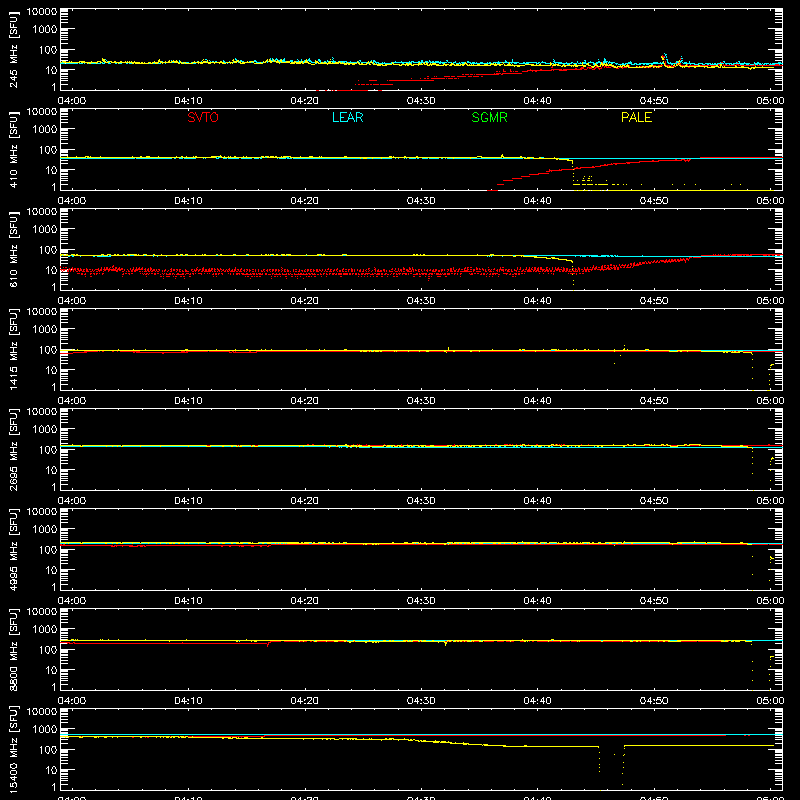Select the 245 MHz [SFU] axis title

point(13,49)
